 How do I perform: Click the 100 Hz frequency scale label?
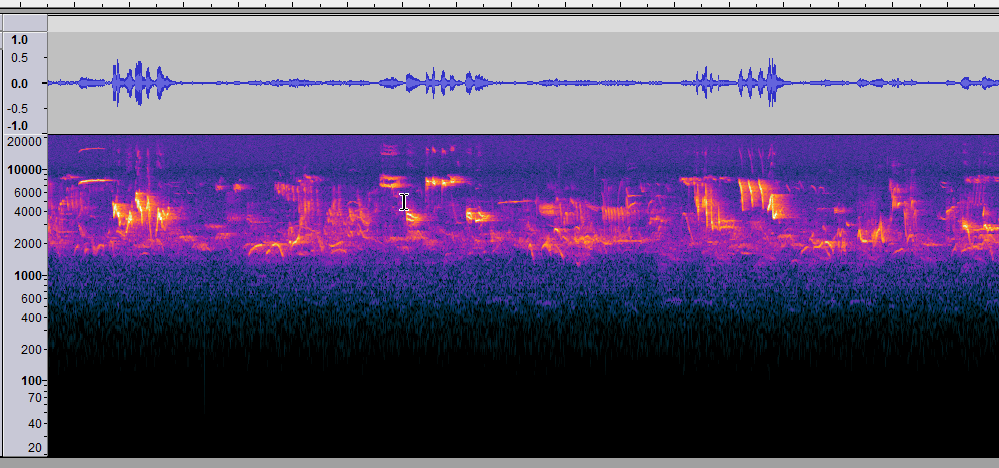click(x=30, y=381)
